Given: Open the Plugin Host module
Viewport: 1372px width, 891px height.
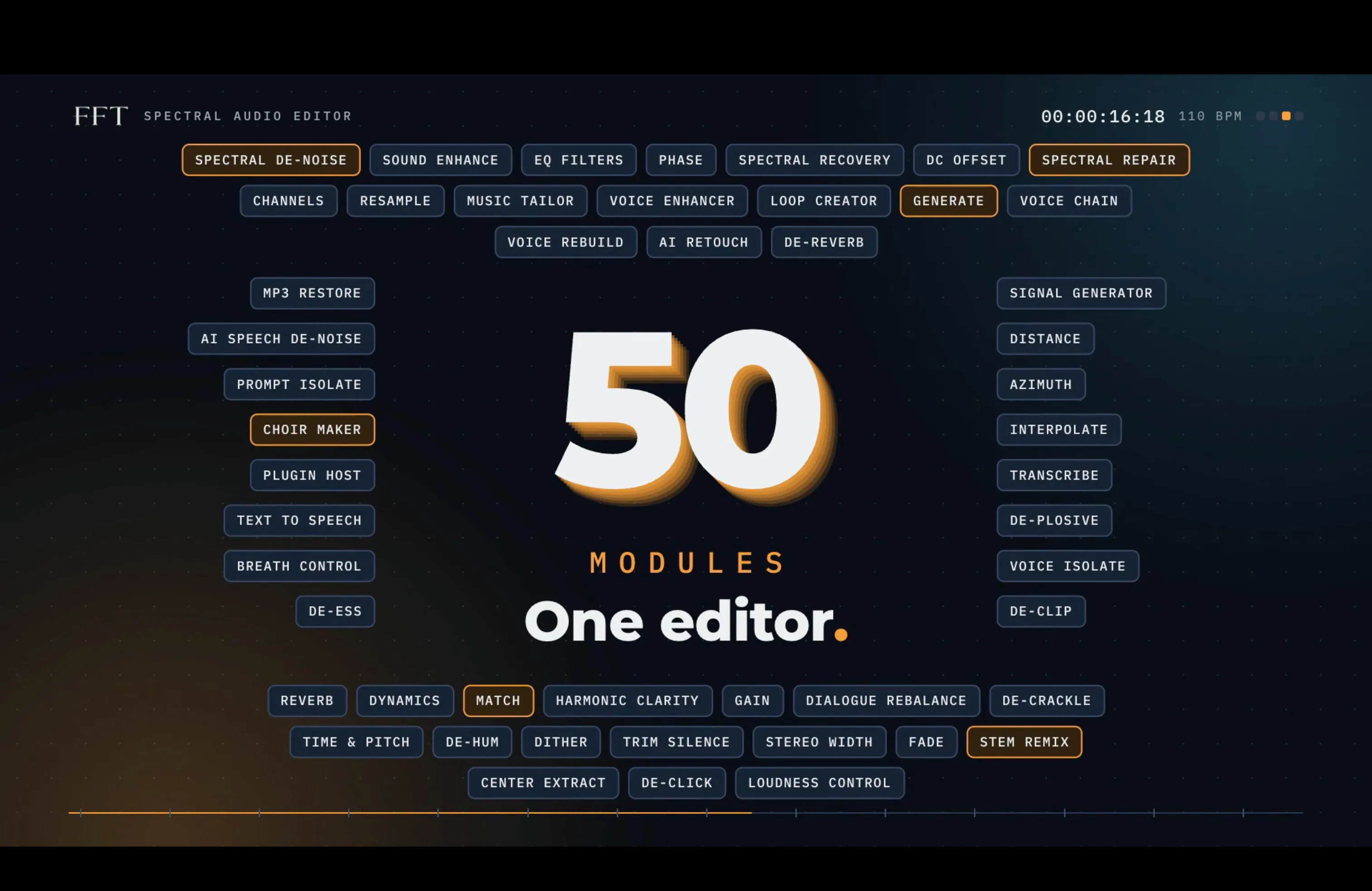Looking at the screenshot, I should [313, 475].
